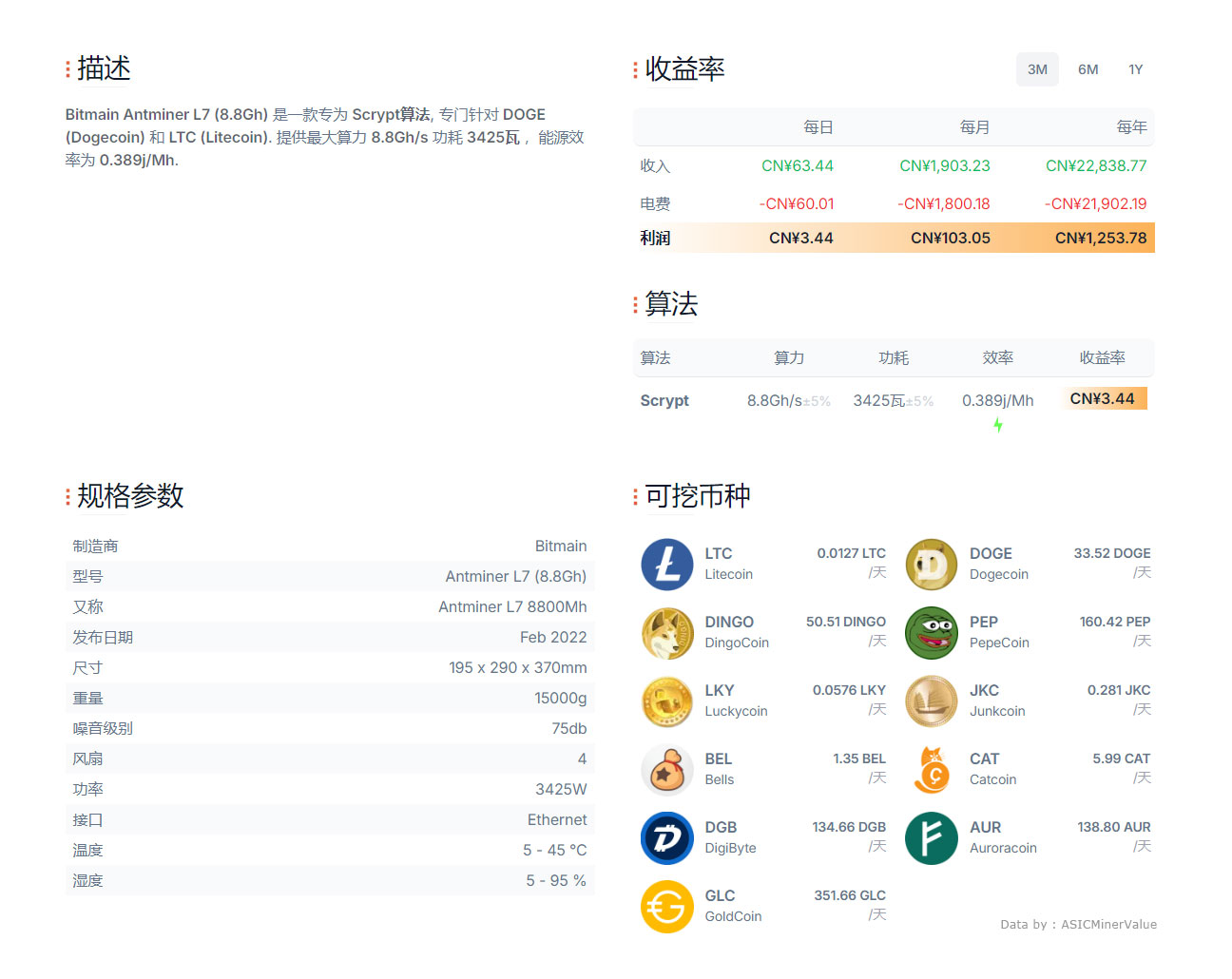Open the PEP PepeCoin link

tap(999, 632)
